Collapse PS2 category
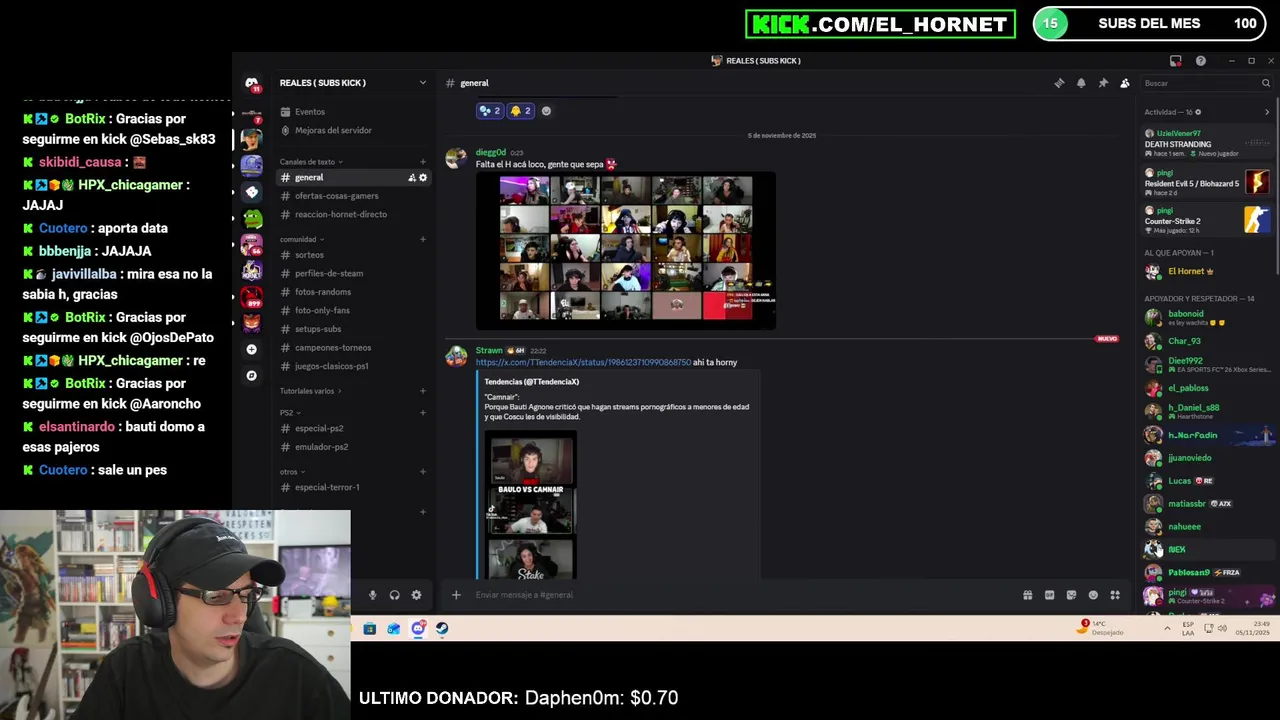 (x=289, y=413)
